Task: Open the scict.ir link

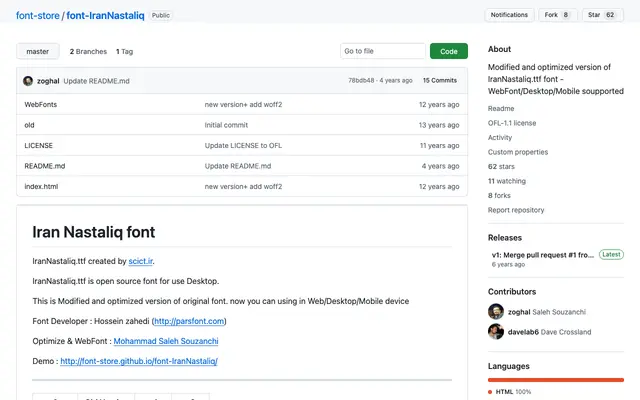Action: click(x=140, y=261)
